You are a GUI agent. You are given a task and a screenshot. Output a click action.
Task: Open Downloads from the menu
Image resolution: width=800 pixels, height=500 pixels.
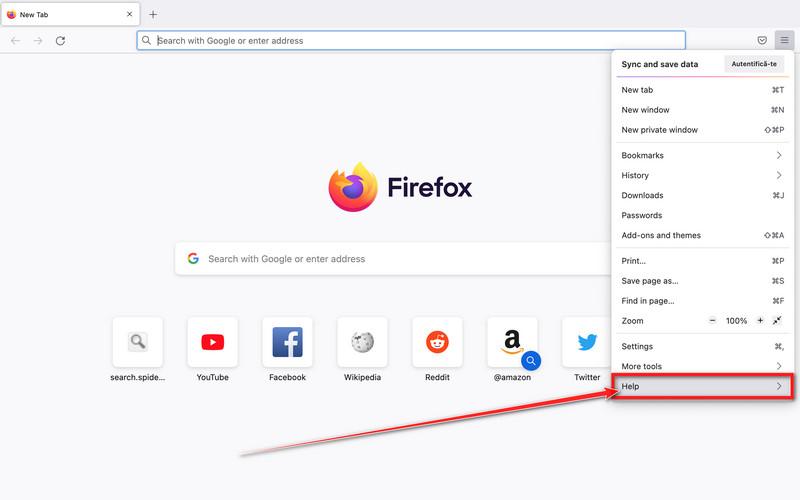click(x=703, y=195)
